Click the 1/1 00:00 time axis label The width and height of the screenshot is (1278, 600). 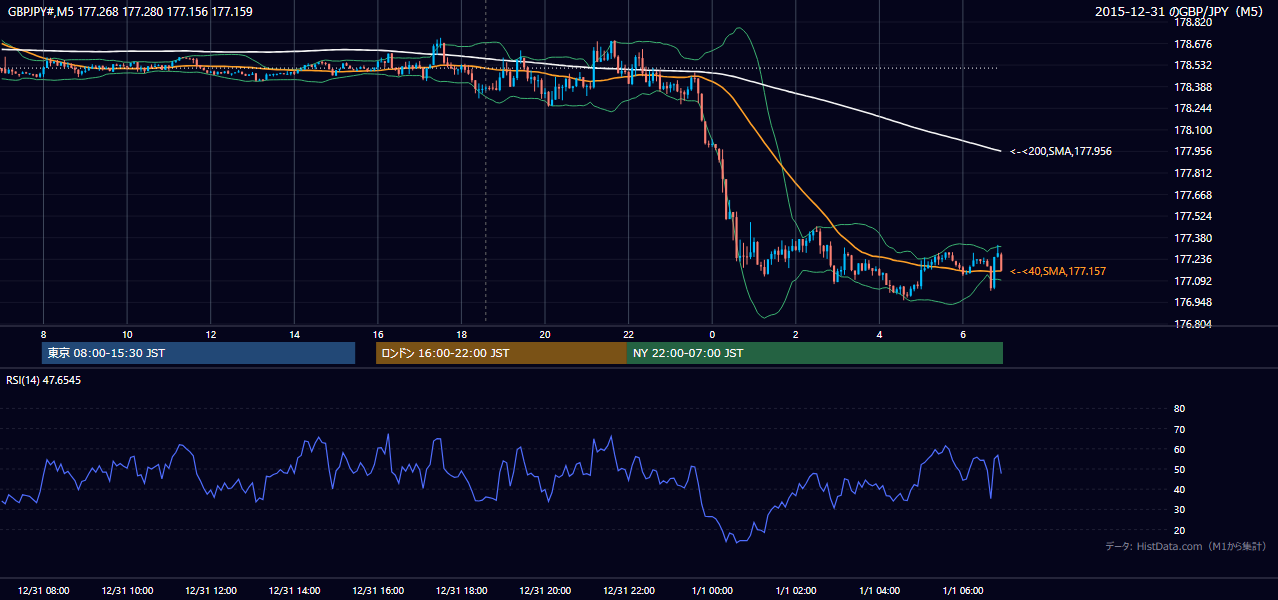(712, 591)
